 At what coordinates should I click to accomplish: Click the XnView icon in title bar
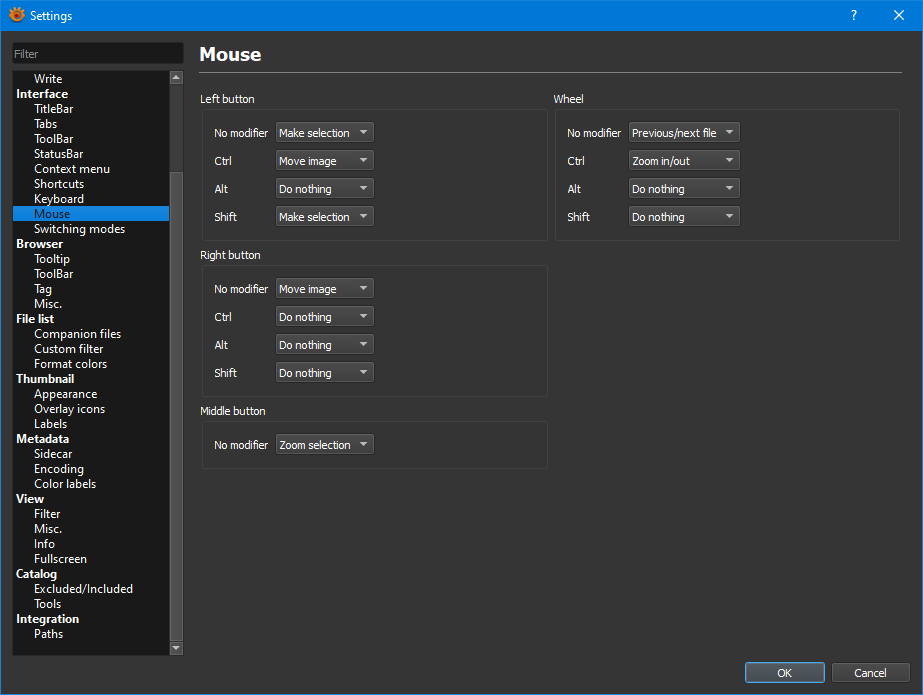pos(16,15)
